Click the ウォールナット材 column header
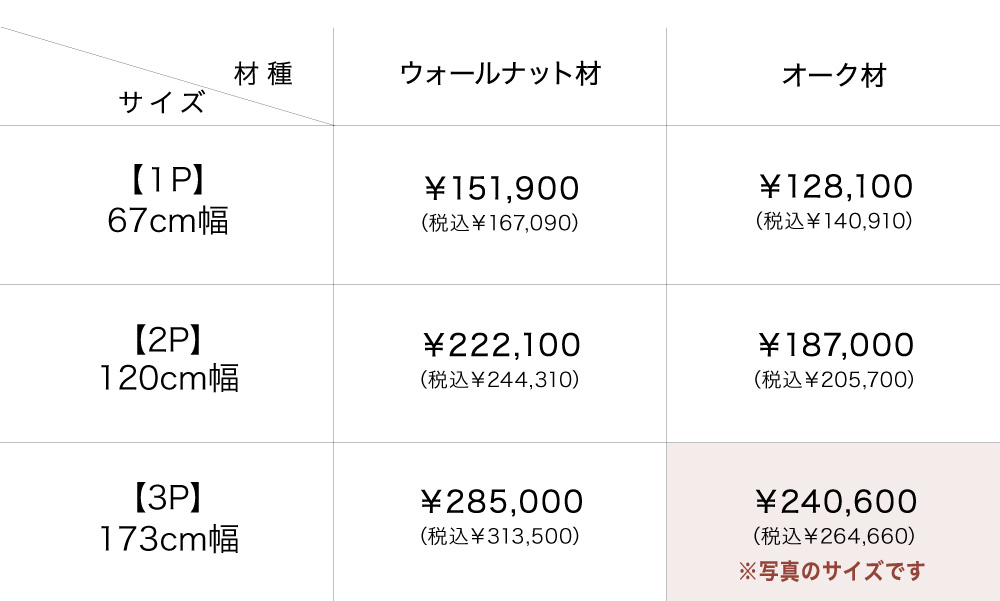This screenshot has height=601, width=1000. (499, 75)
